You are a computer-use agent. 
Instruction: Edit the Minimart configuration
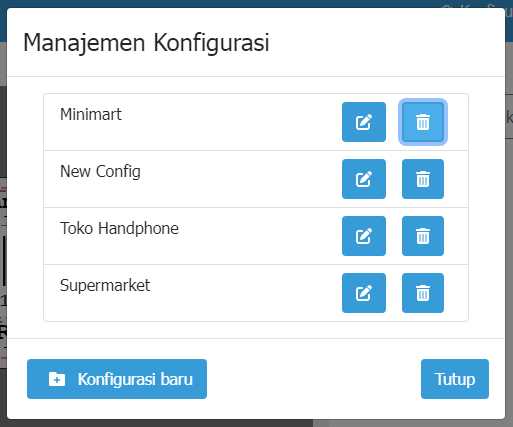[x=364, y=122]
